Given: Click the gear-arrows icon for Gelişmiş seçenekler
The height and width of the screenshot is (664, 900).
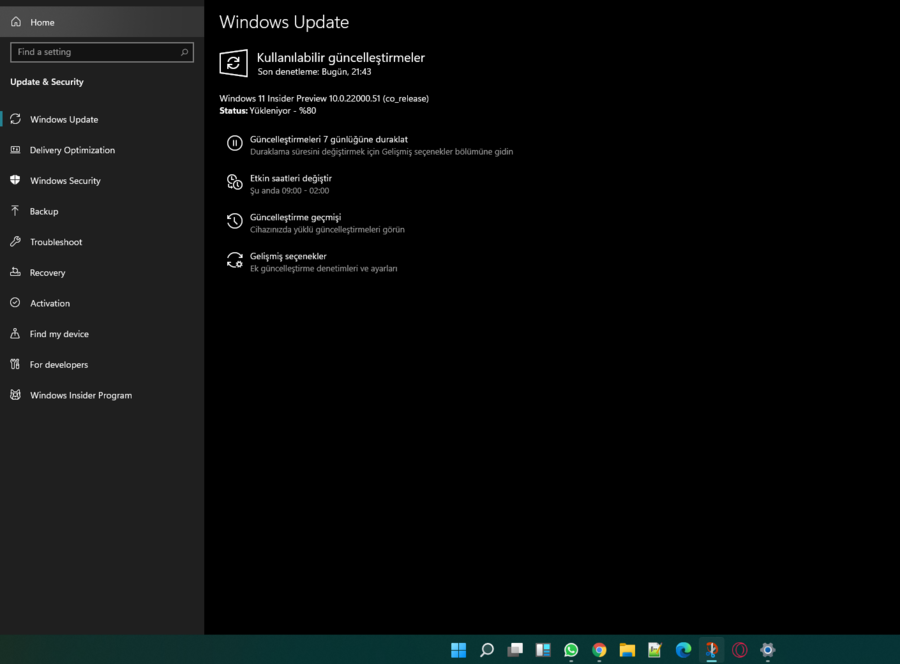Looking at the screenshot, I should (234, 261).
